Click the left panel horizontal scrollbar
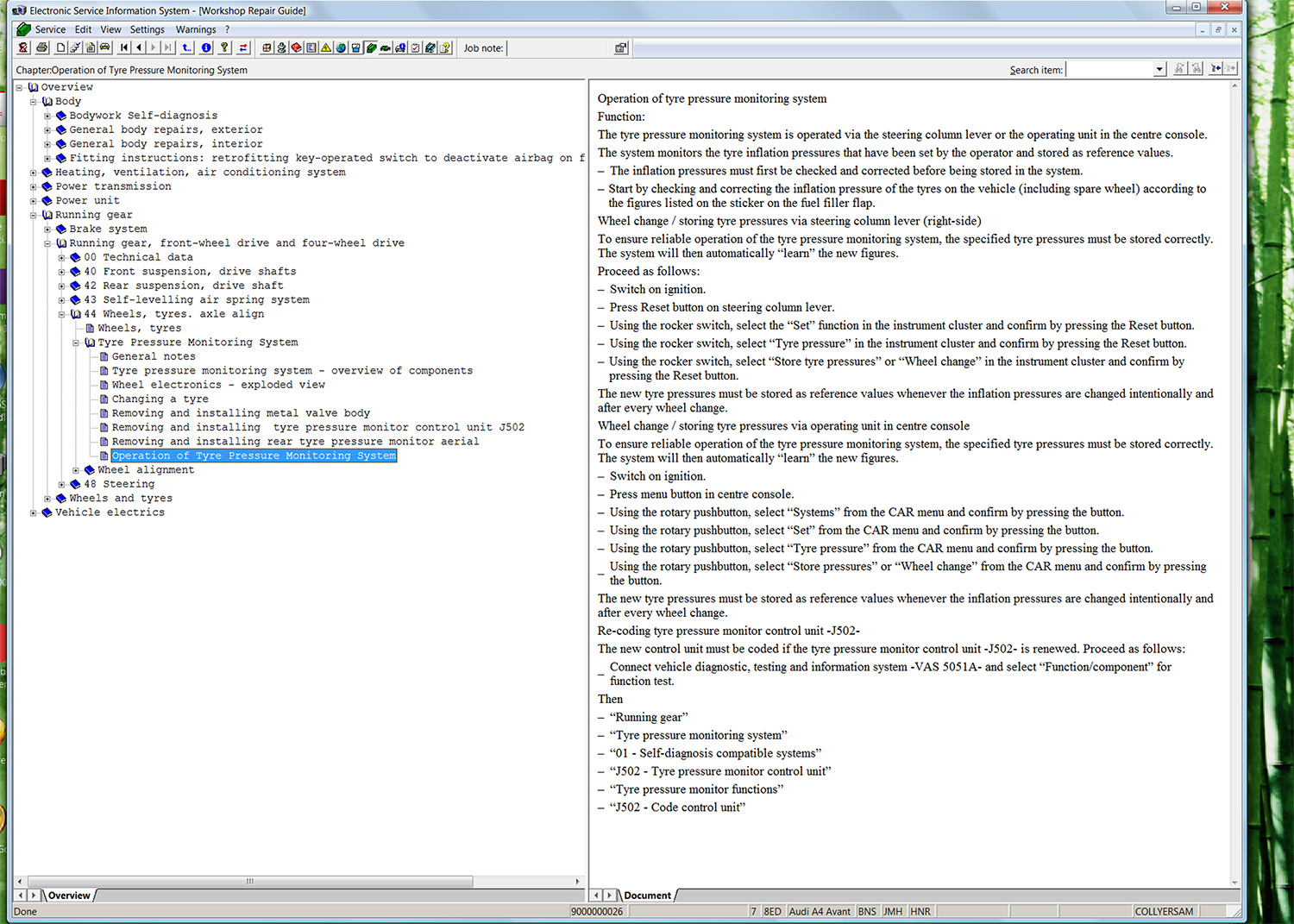 pyautogui.click(x=250, y=882)
